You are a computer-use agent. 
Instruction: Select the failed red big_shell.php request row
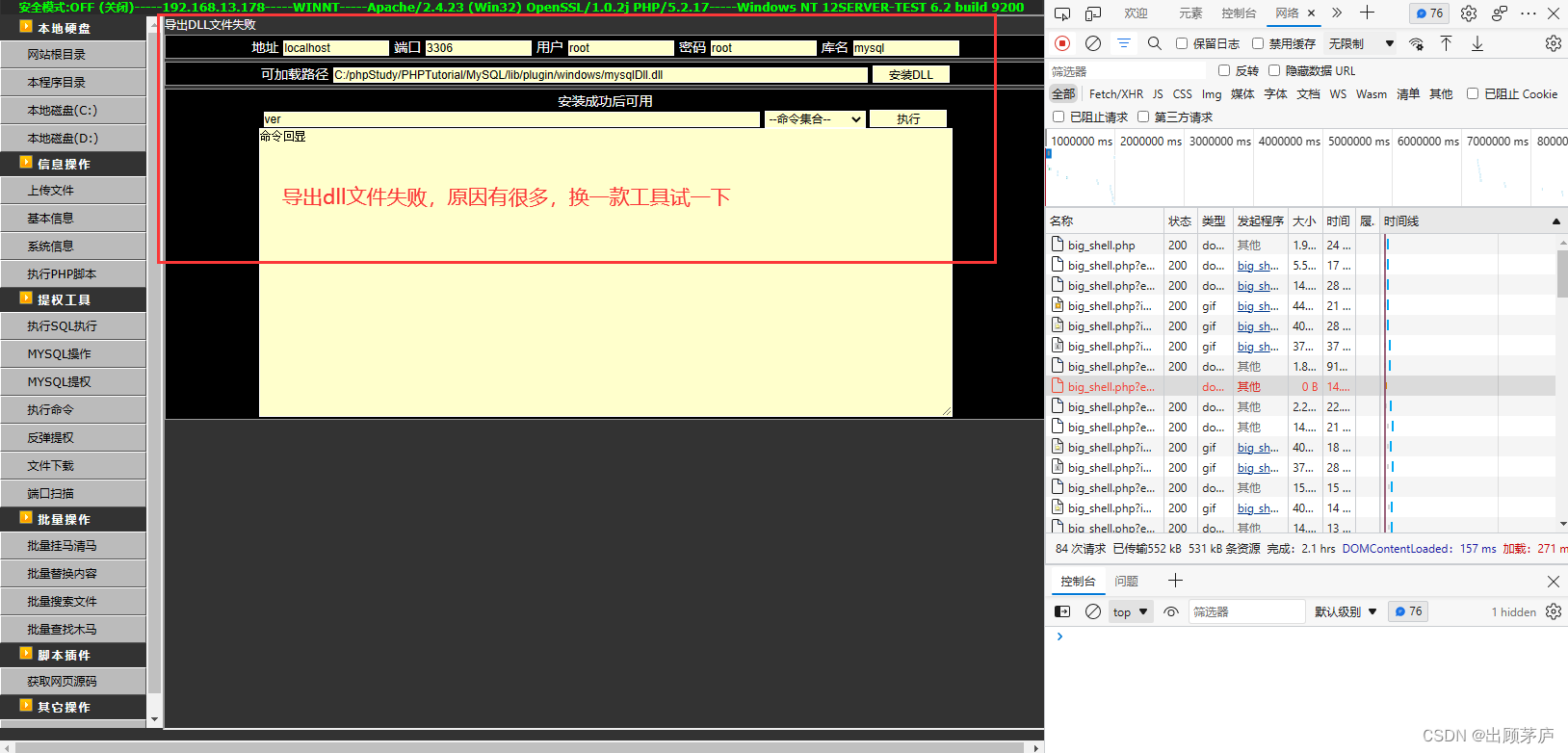1300,386
